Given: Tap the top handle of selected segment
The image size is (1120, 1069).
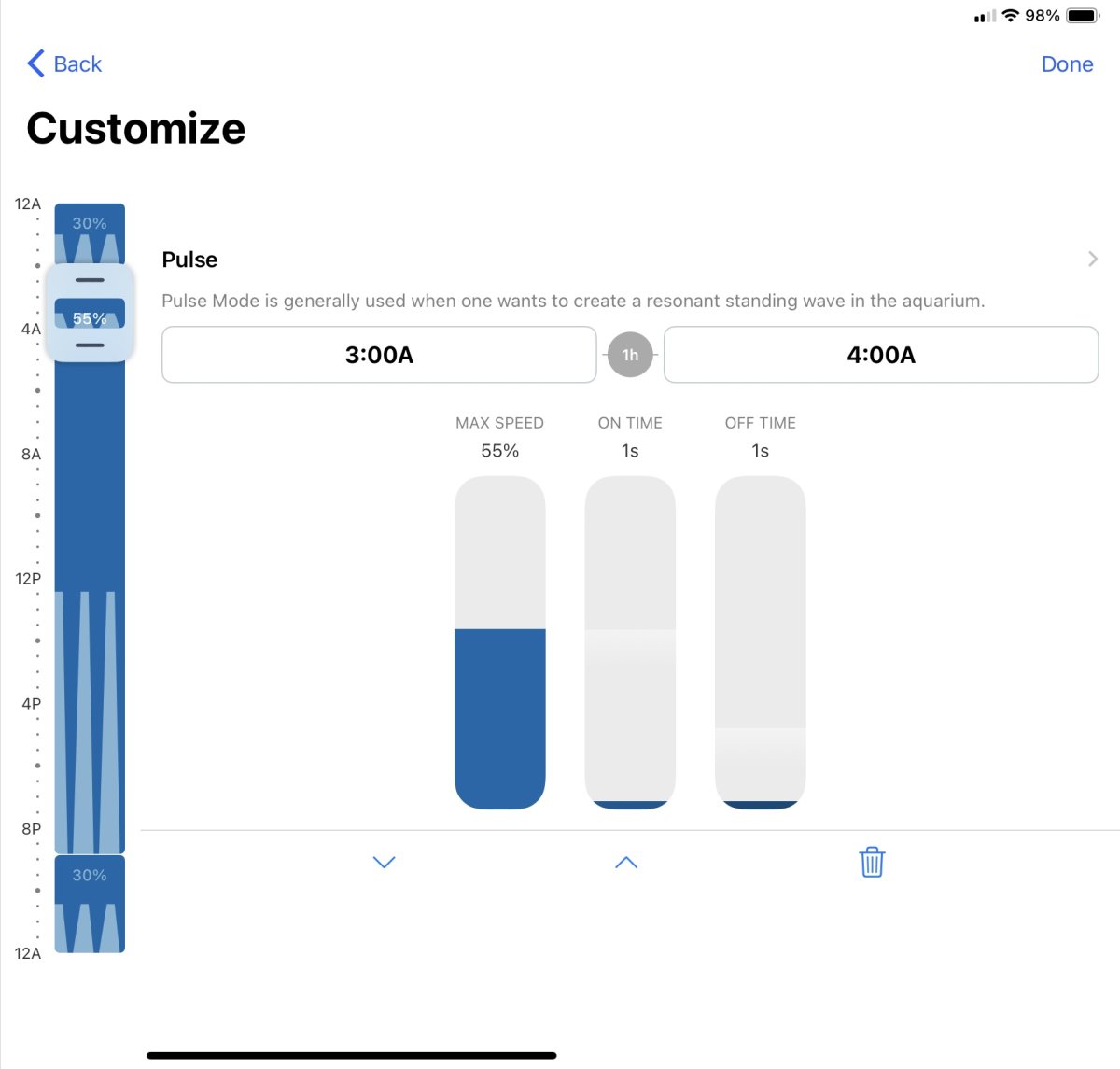Looking at the screenshot, I should tap(90, 280).
